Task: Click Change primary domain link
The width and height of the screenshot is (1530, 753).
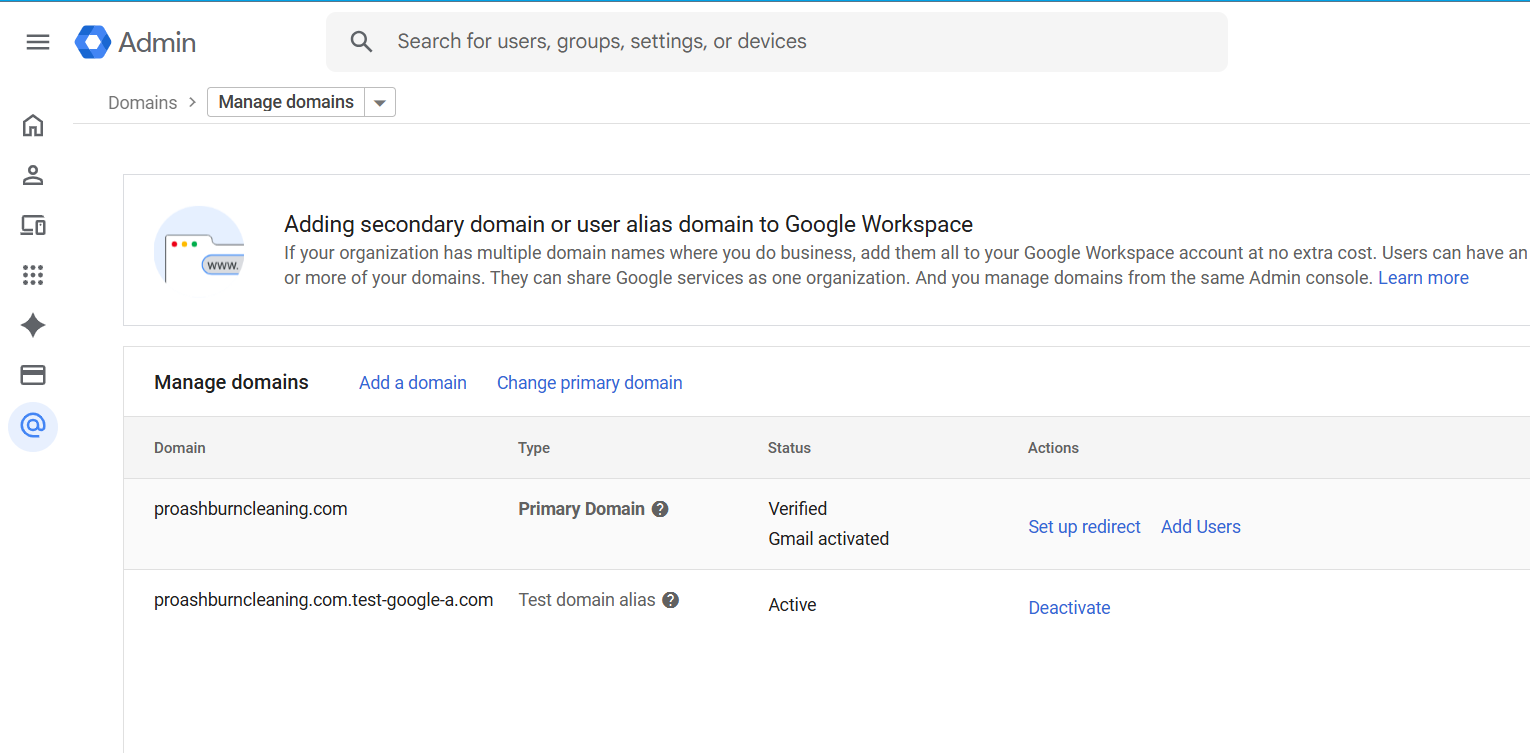Action: 589,383
